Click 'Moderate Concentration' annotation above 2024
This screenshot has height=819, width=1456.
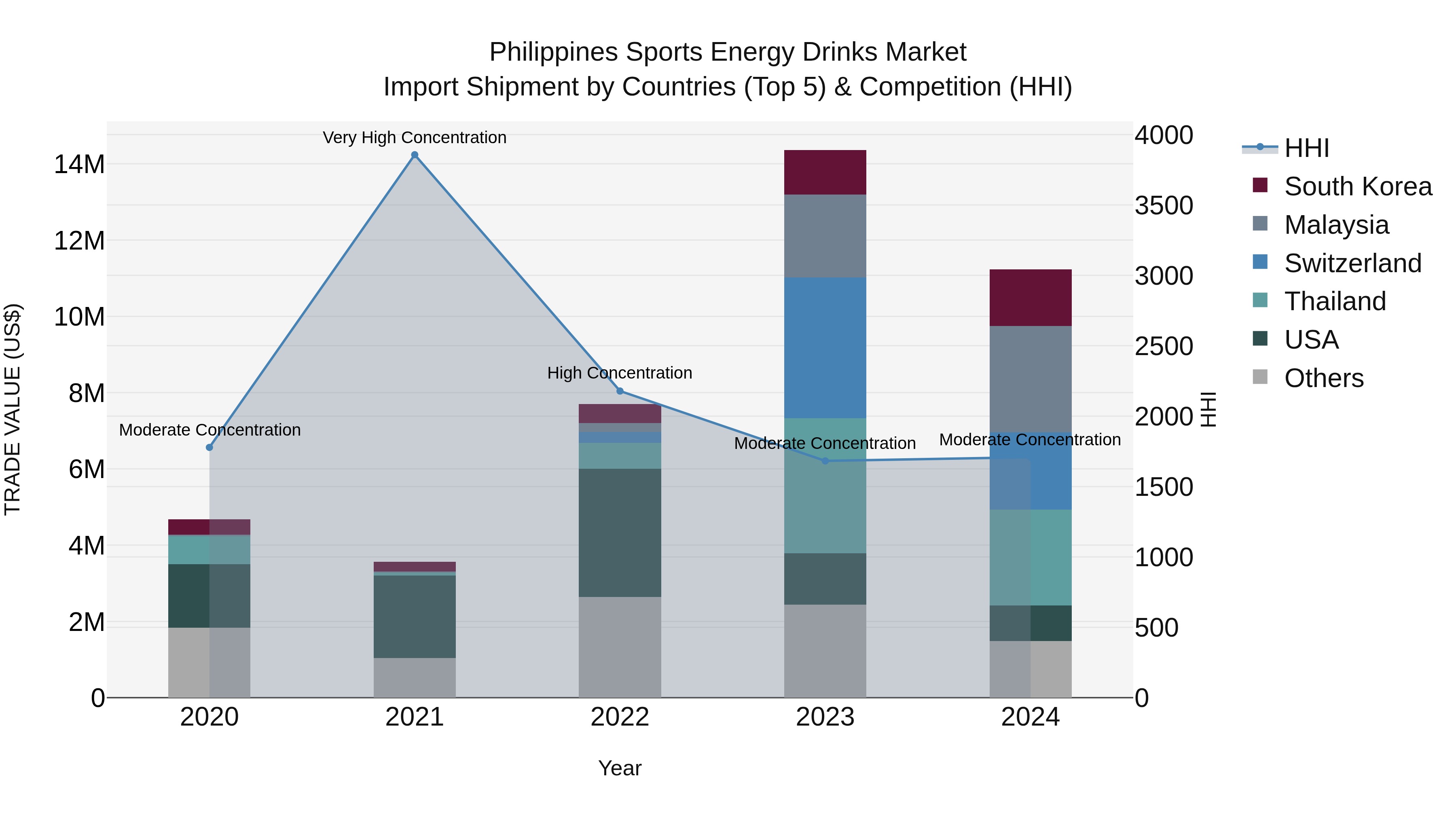tap(1030, 440)
